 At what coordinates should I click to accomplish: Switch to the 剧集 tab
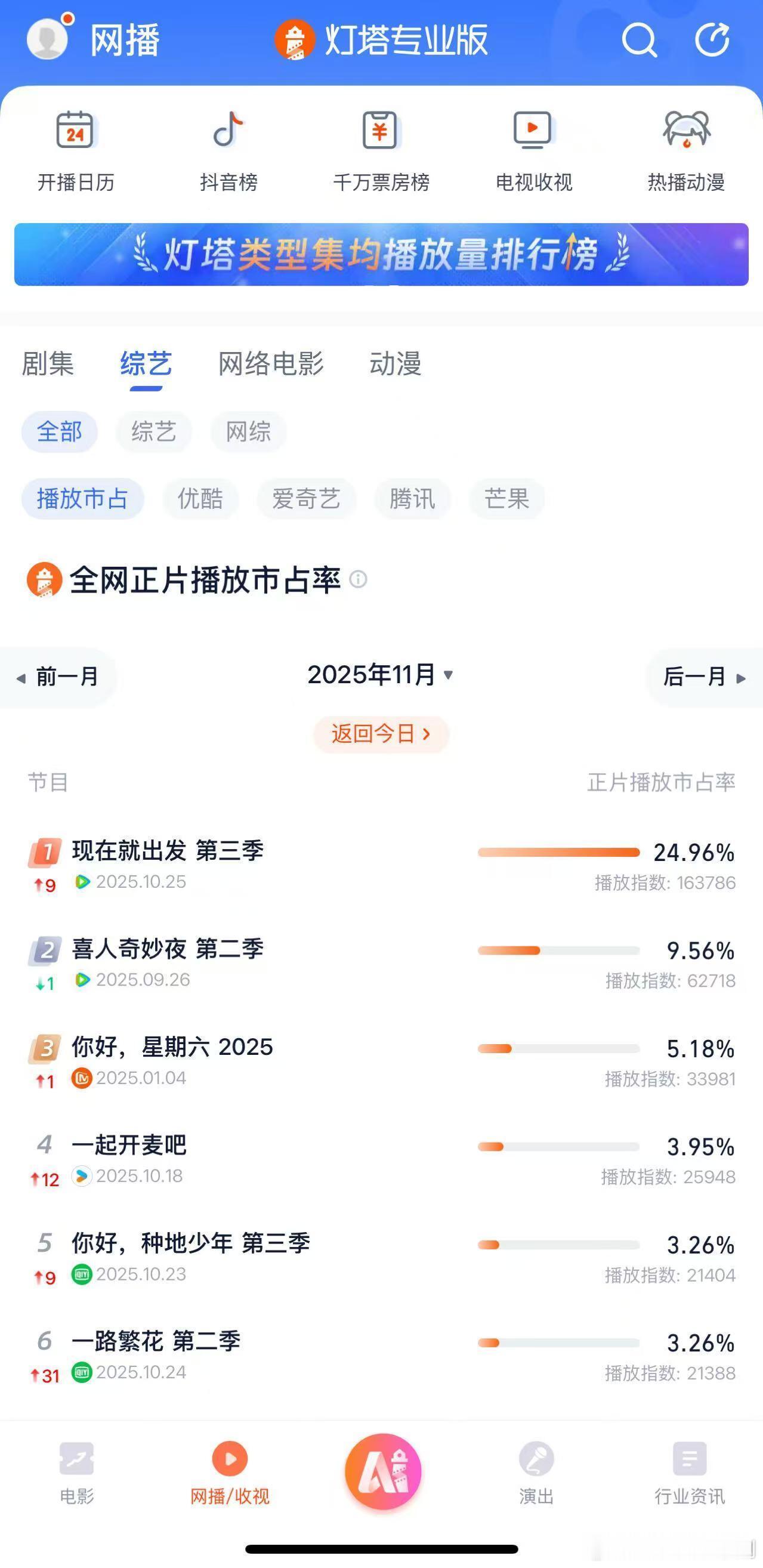click(x=48, y=364)
